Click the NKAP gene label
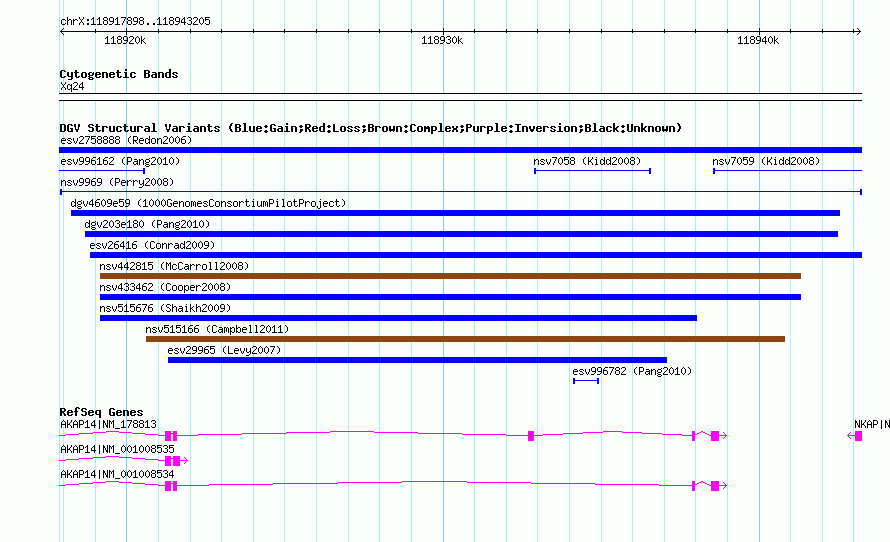Viewport: 890px width, 542px height. (872, 425)
